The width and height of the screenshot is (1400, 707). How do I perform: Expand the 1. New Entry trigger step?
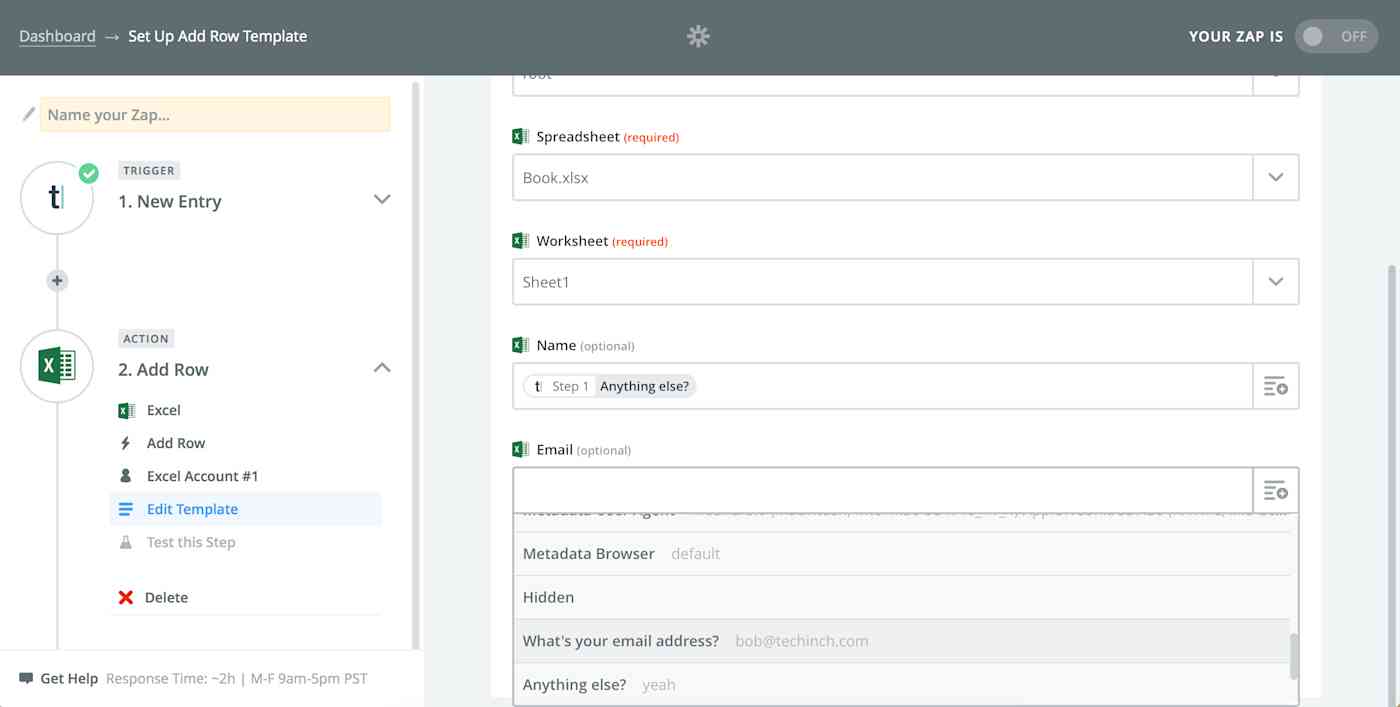click(x=382, y=199)
